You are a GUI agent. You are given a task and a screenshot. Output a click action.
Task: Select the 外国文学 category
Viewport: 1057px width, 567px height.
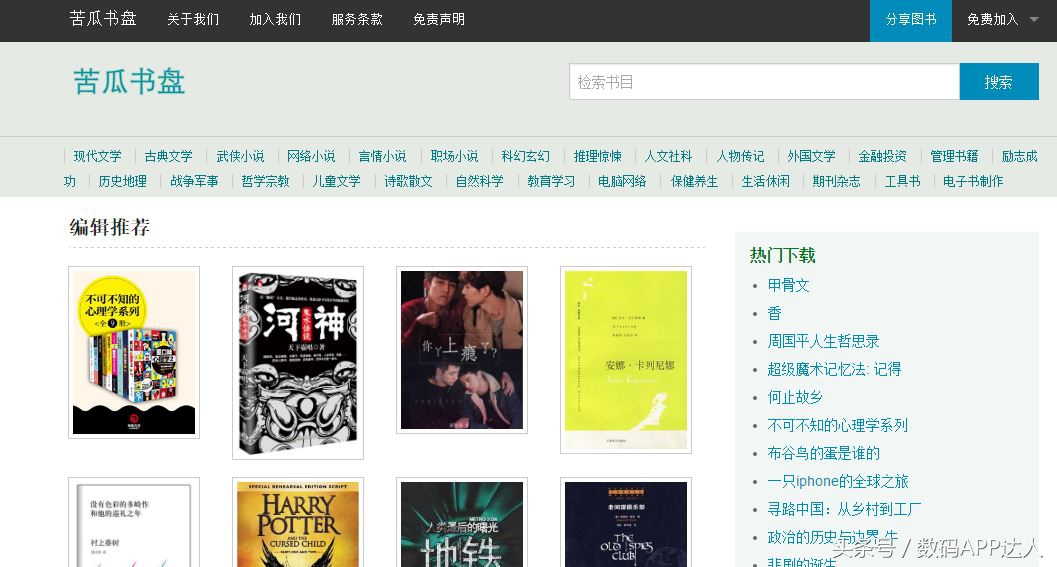[x=812, y=156]
